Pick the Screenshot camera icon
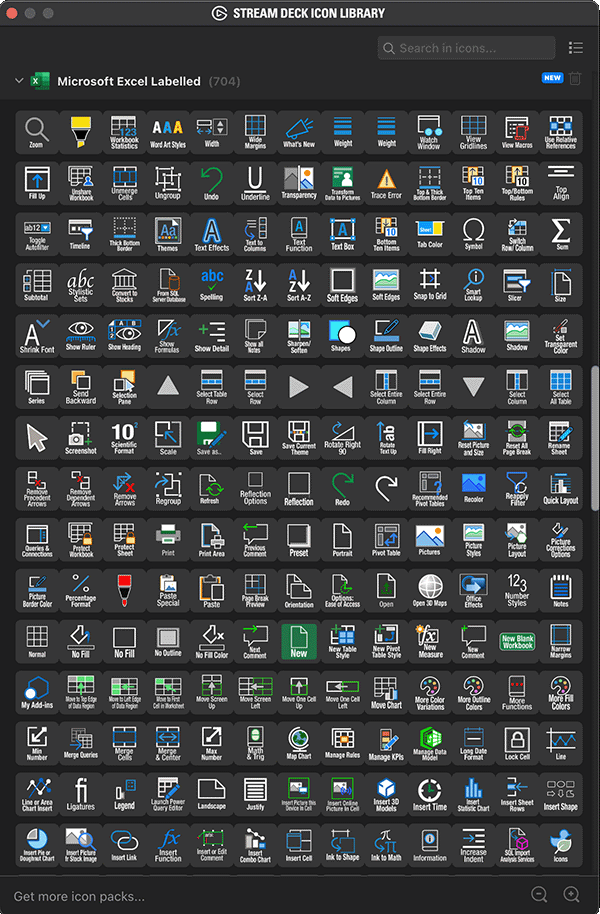 tap(80, 438)
